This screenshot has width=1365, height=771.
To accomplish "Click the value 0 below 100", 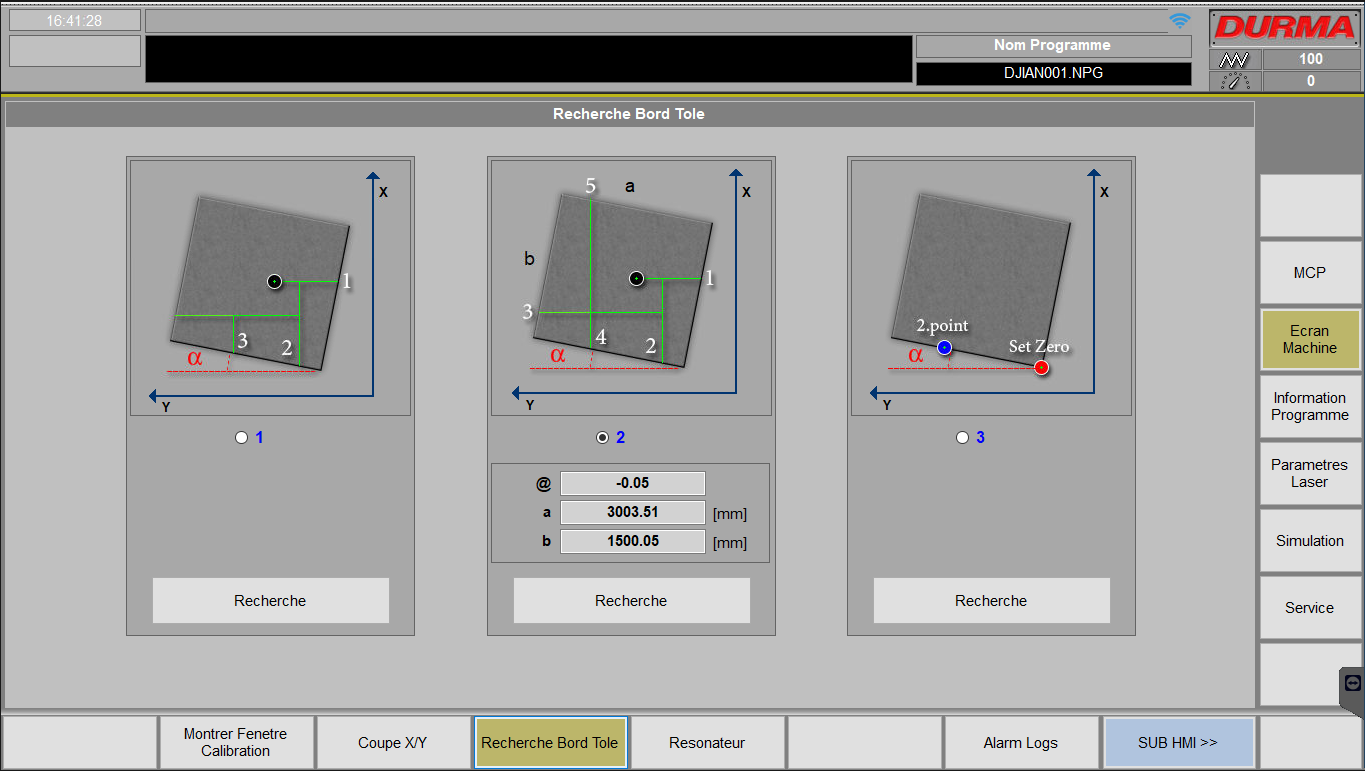I will click(1311, 81).
